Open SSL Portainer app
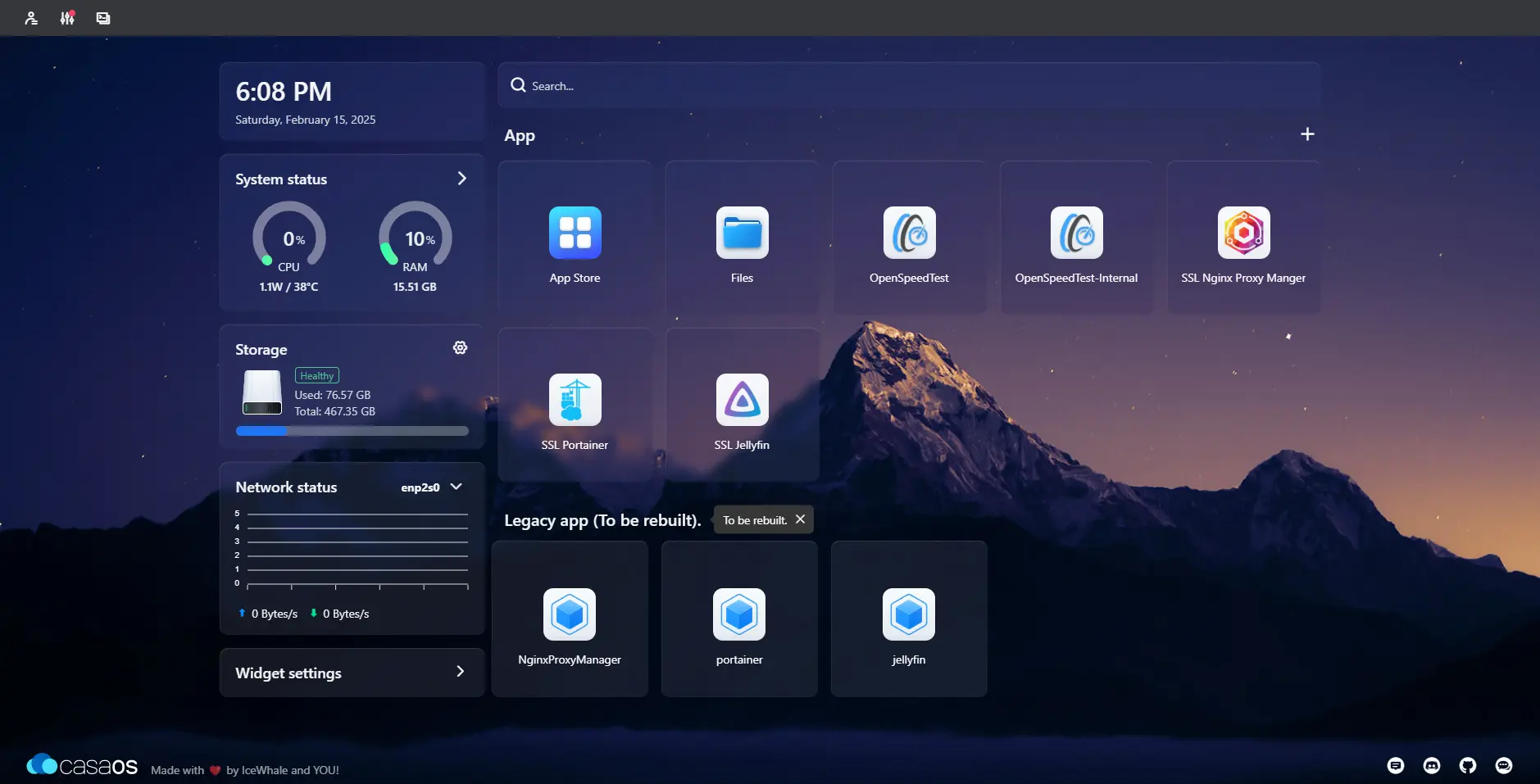Image resolution: width=1540 pixels, height=784 pixels. tap(575, 400)
